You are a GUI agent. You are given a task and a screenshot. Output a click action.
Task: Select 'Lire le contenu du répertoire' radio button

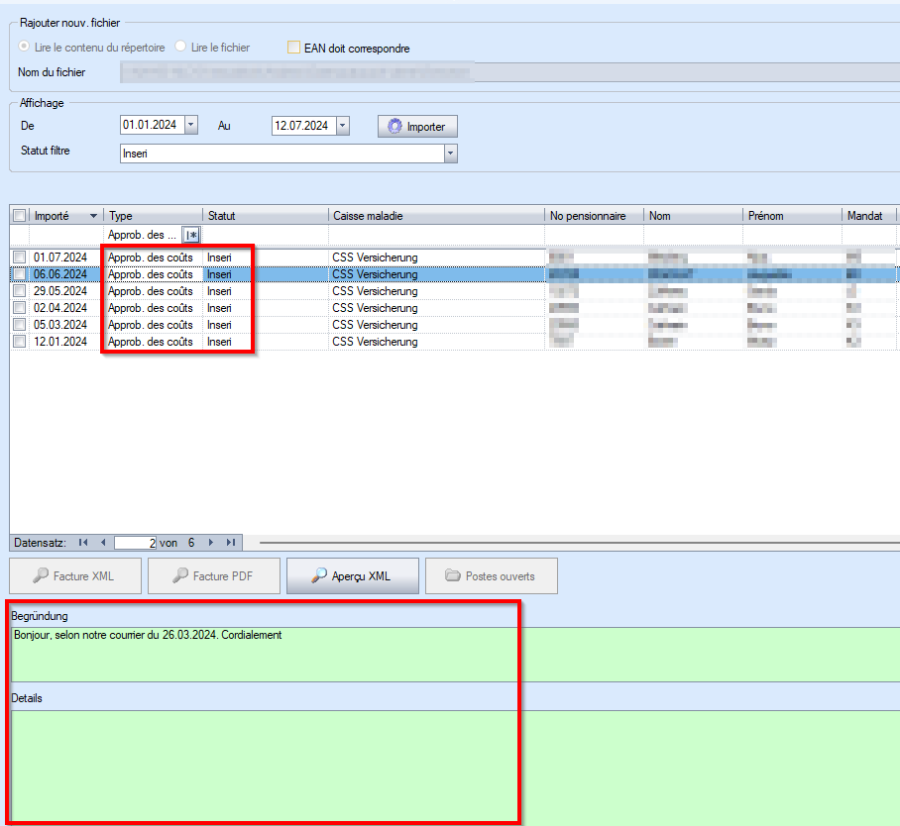(x=24, y=46)
